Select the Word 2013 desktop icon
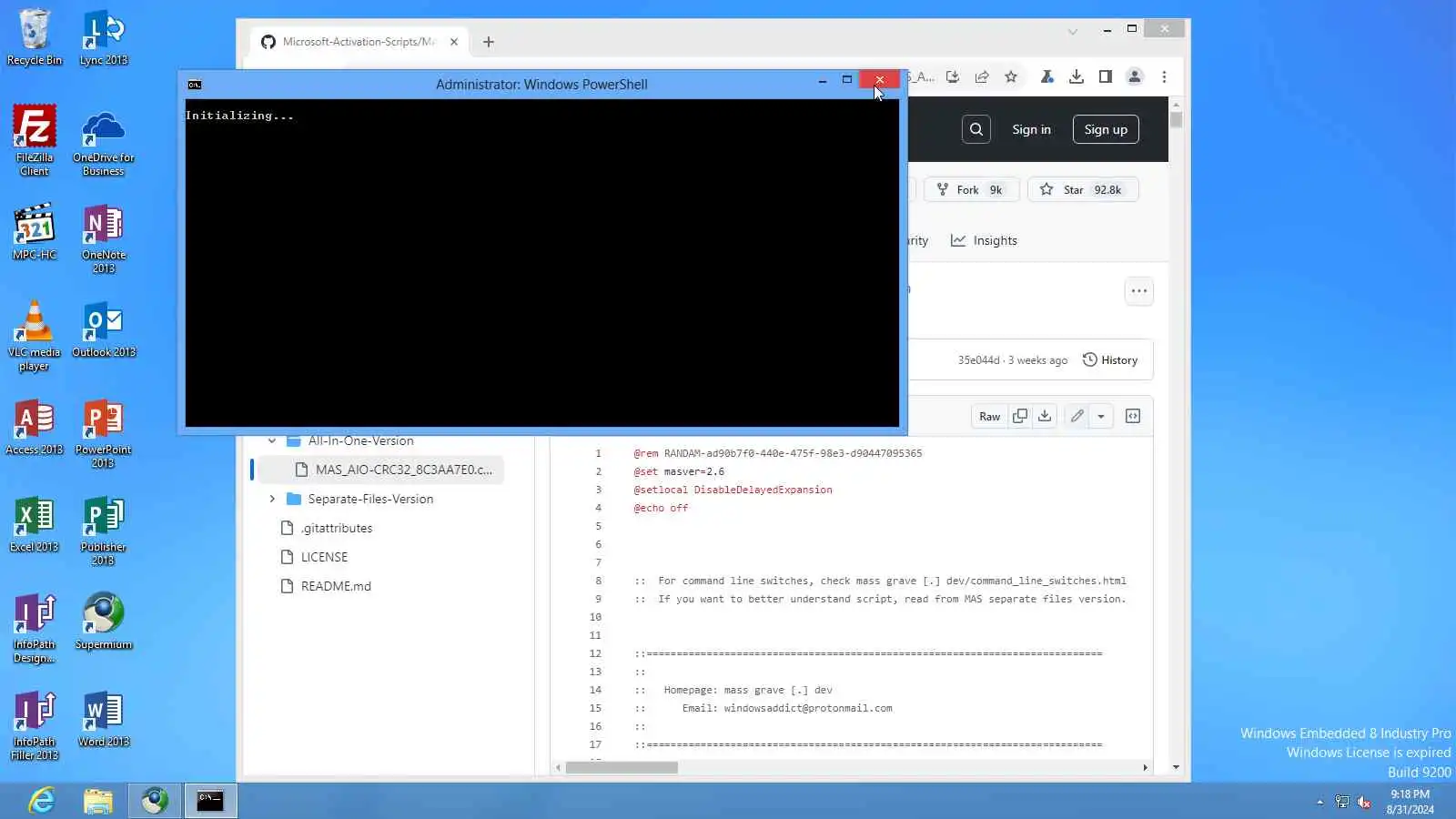The height and width of the screenshot is (819, 1456). click(104, 719)
